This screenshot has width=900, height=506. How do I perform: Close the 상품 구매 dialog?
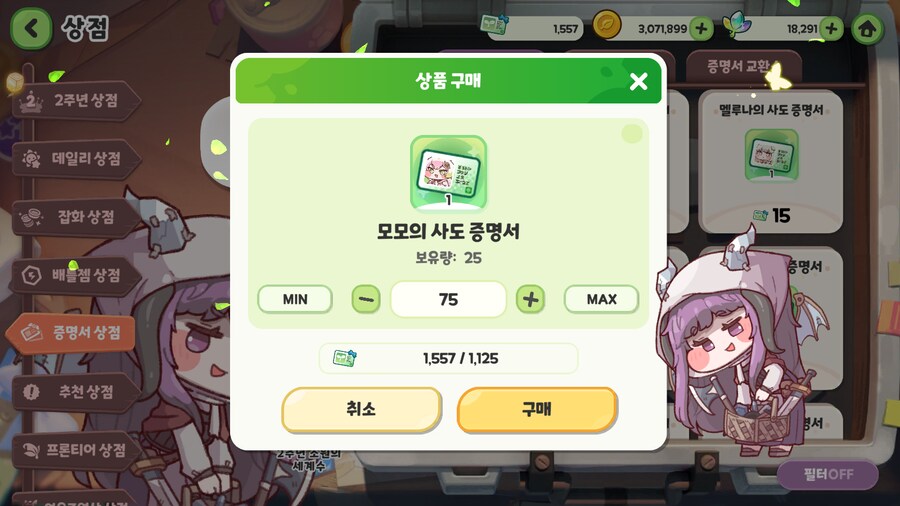pos(638,81)
